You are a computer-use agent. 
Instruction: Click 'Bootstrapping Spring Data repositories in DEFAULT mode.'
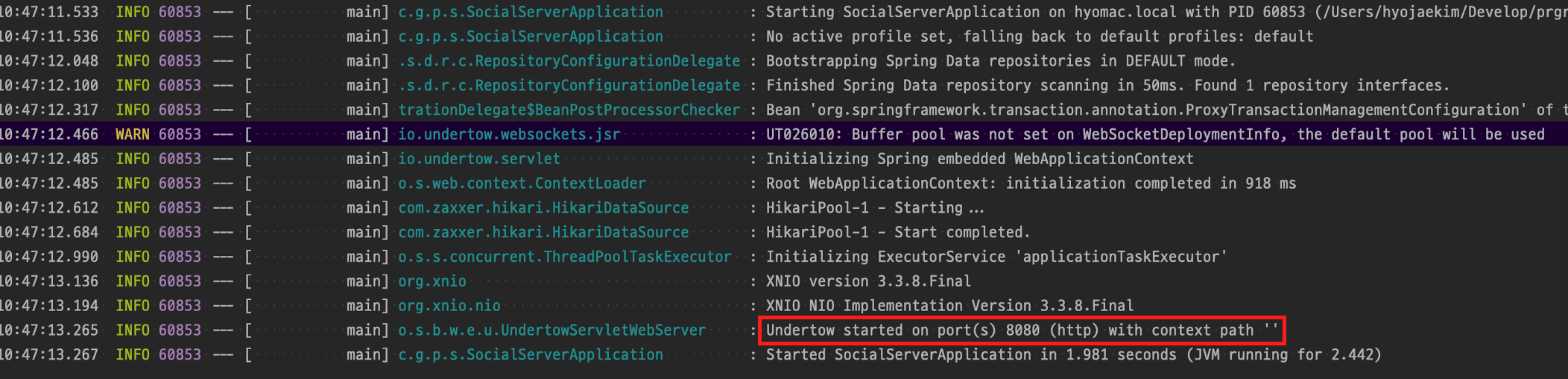click(x=1001, y=61)
